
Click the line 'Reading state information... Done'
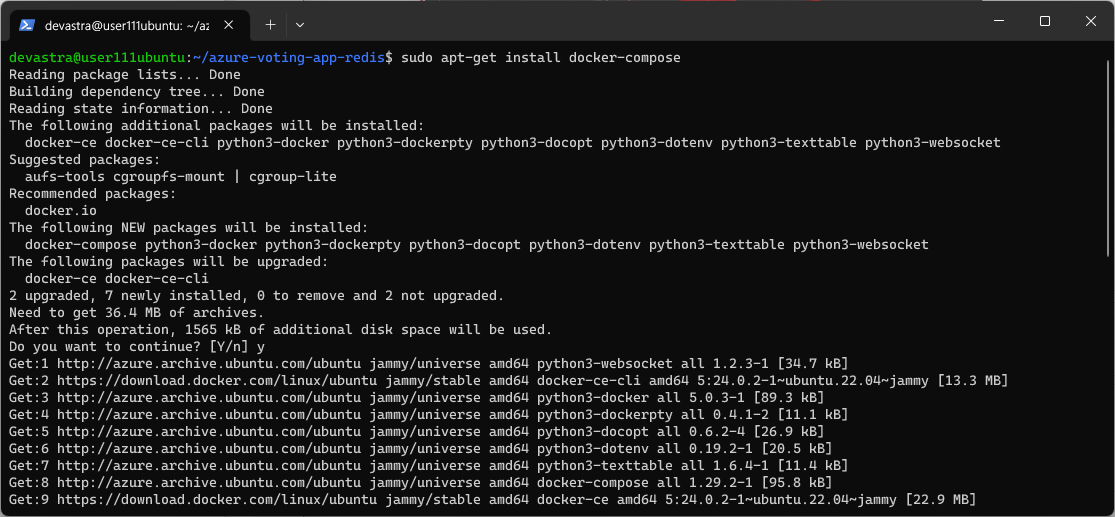[x=141, y=109]
